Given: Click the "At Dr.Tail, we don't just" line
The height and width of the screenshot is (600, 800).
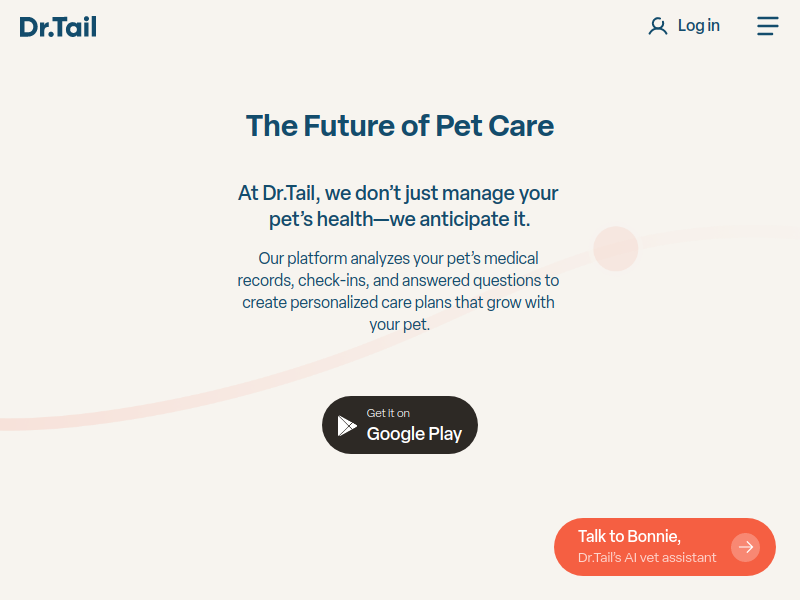Looking at the screenshot, I should tap(398, 193).
